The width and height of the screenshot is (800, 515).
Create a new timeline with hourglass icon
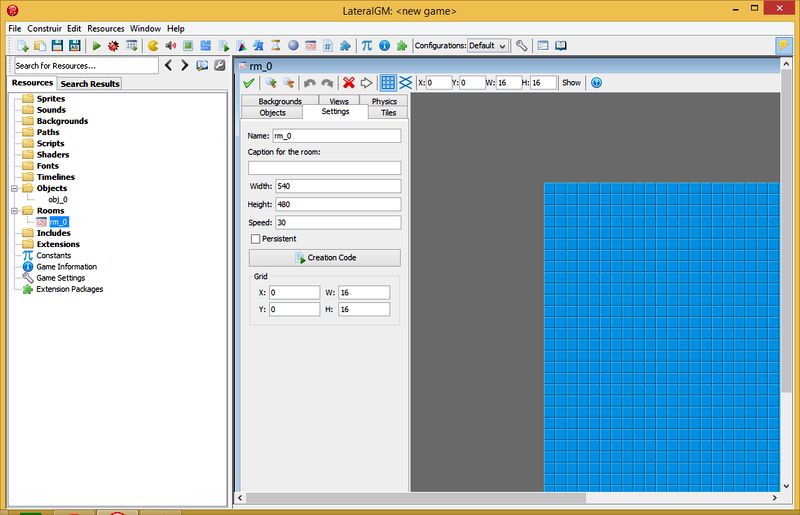point(276,46)
